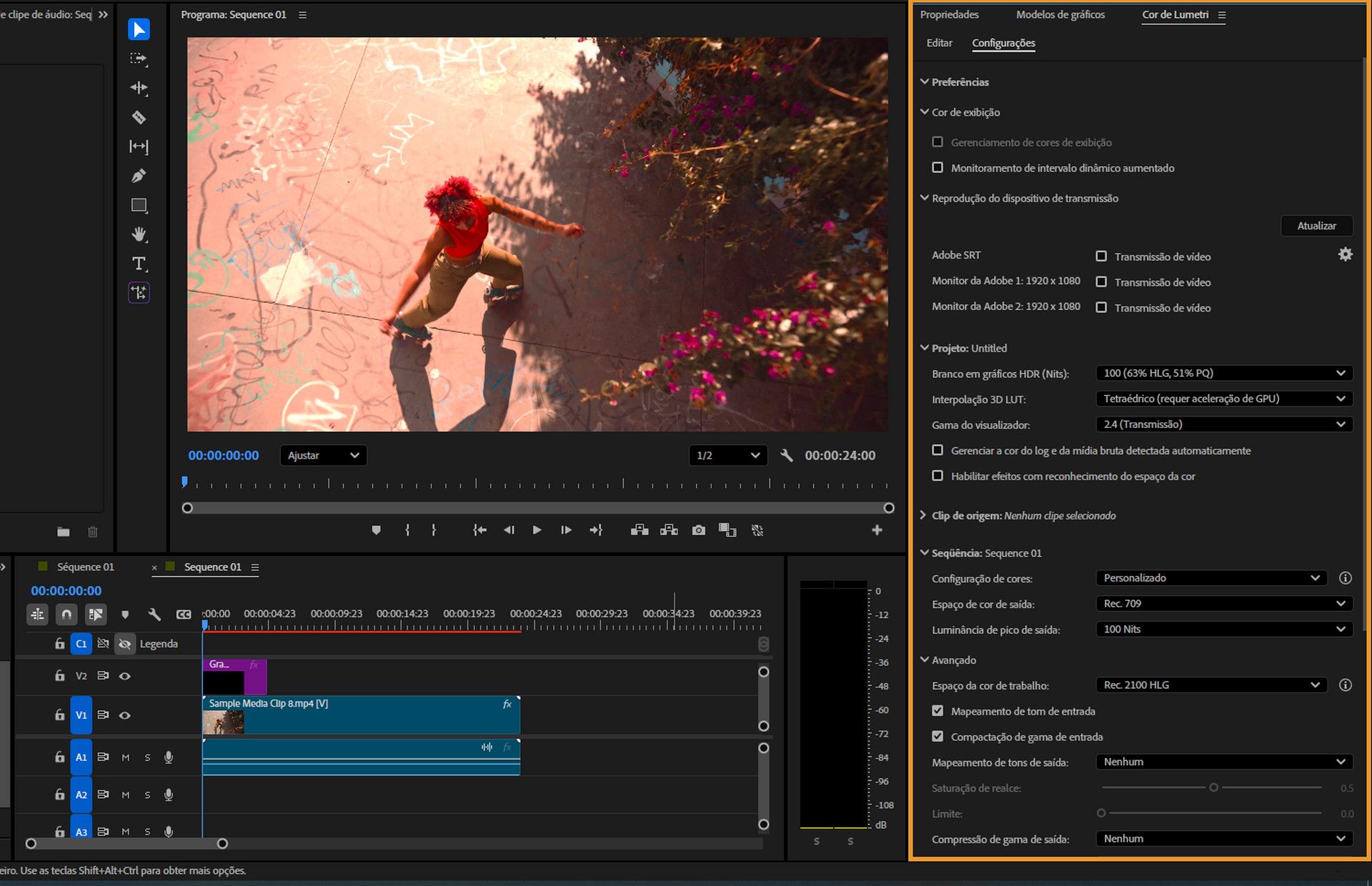Open the Interpolação 3D LUT dropdown

pyautogui.click(x=1223, y=399)
